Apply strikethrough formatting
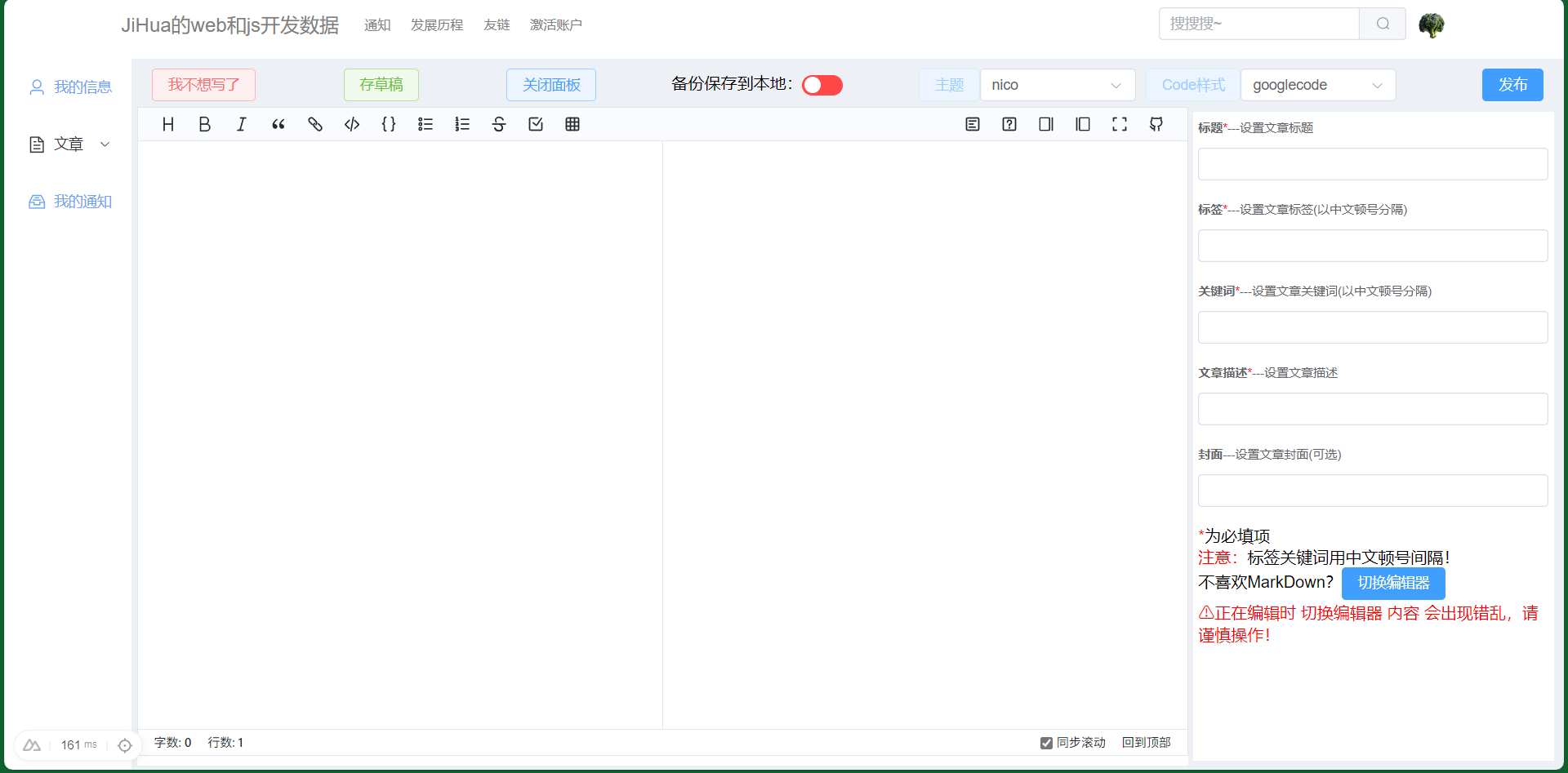 tap(499, 124)
